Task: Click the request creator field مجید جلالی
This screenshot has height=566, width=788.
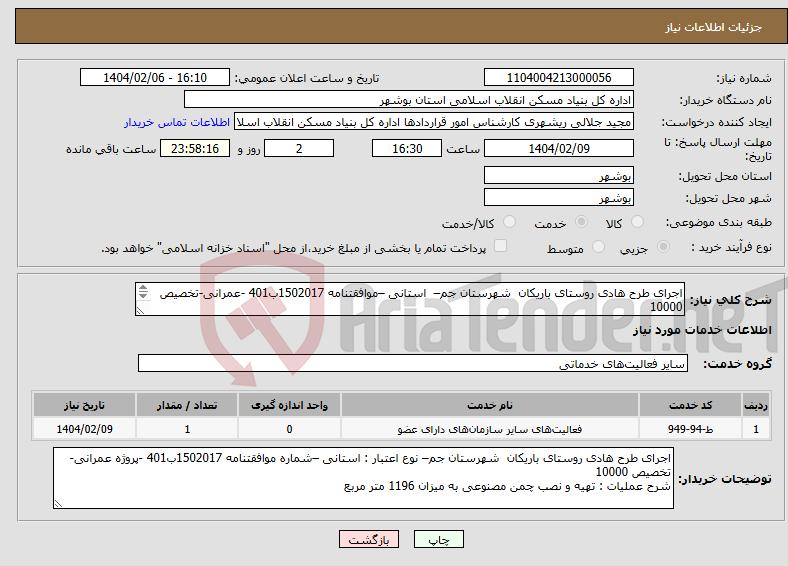Action: pos(434,122)
